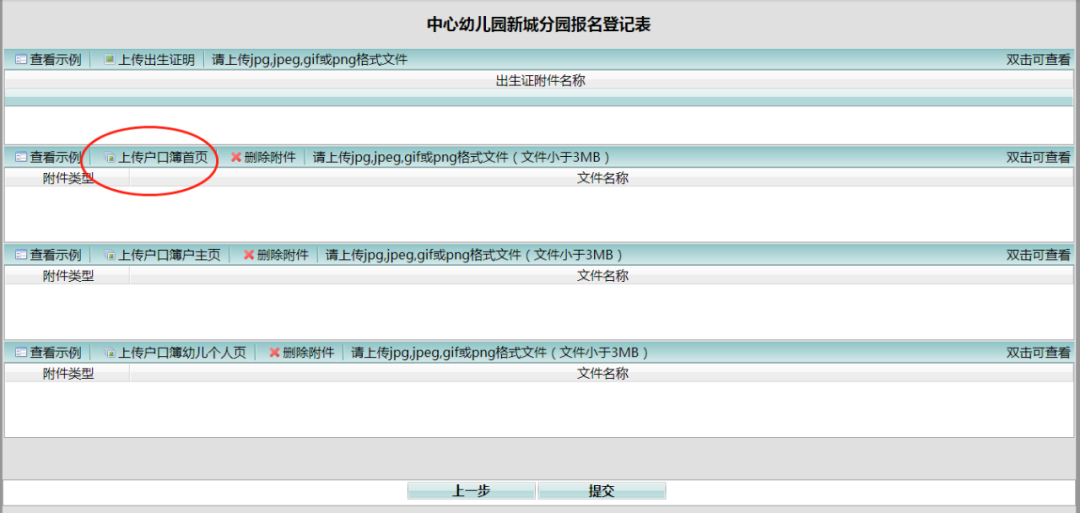Click 附件类型 header in 户口簿户主页 section
1080x513 pixels.
pos(68,276)
